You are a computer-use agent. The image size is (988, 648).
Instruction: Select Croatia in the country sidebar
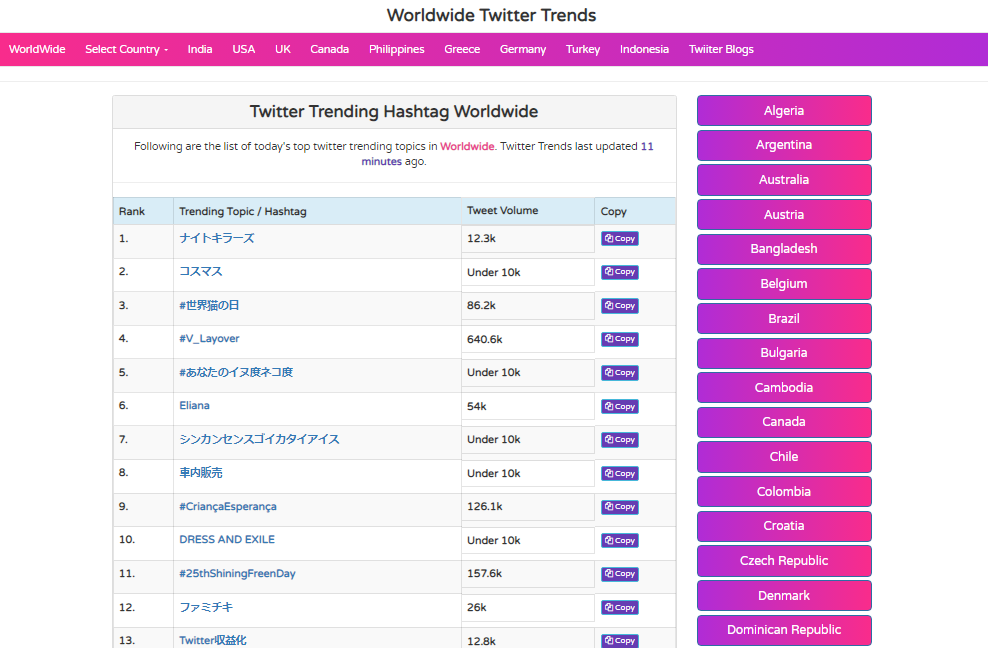click(x=784, y=526)
